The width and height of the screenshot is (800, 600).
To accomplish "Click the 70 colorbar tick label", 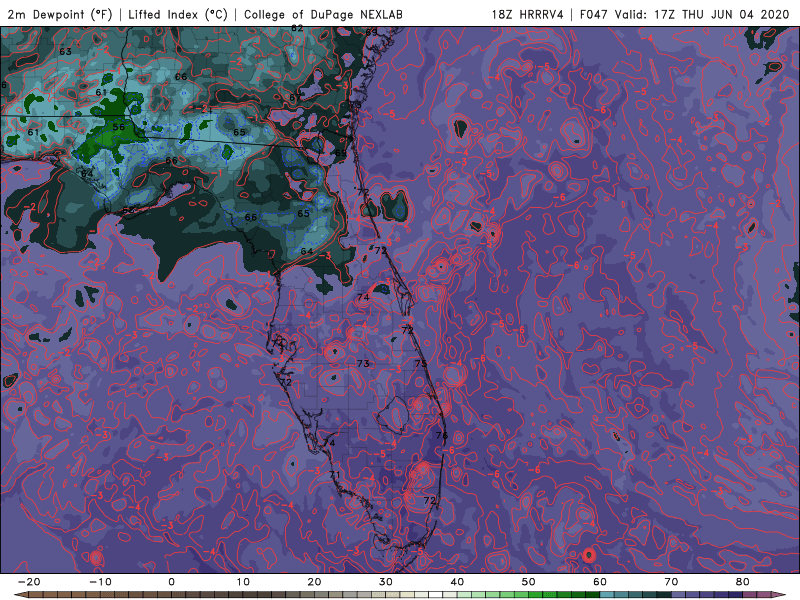I will [671, 582].
